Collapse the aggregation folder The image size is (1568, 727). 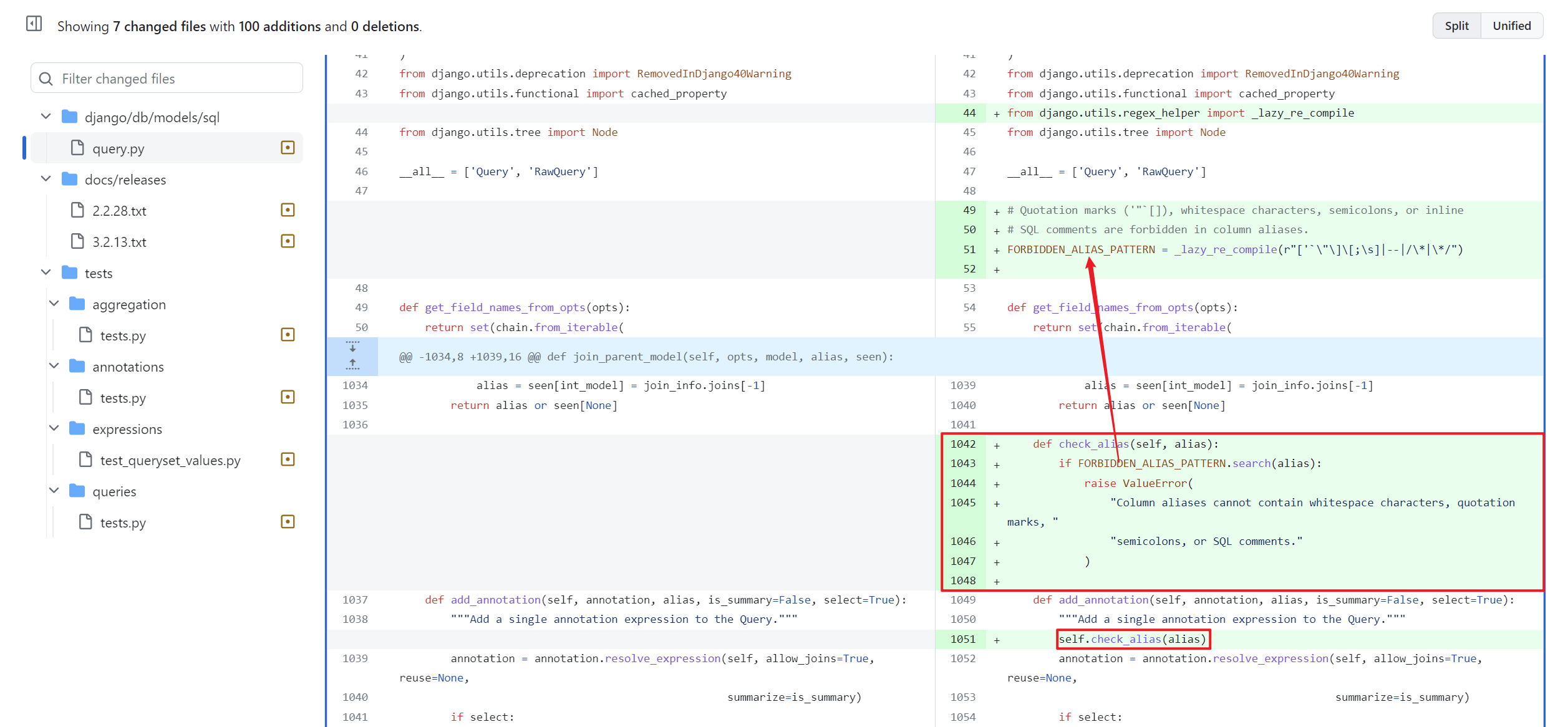[54, 304]
